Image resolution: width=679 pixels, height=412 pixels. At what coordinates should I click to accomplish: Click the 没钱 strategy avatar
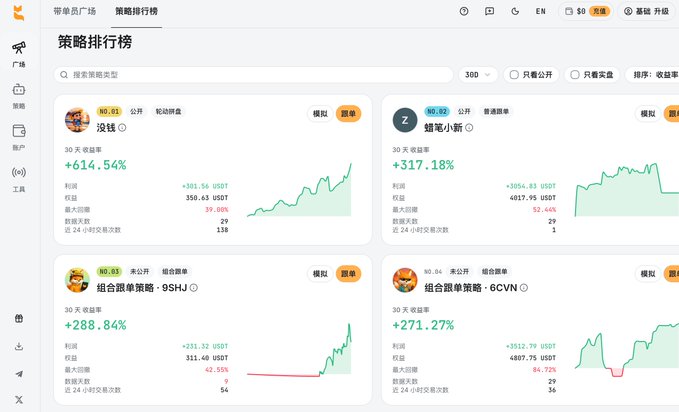[77, 120]
